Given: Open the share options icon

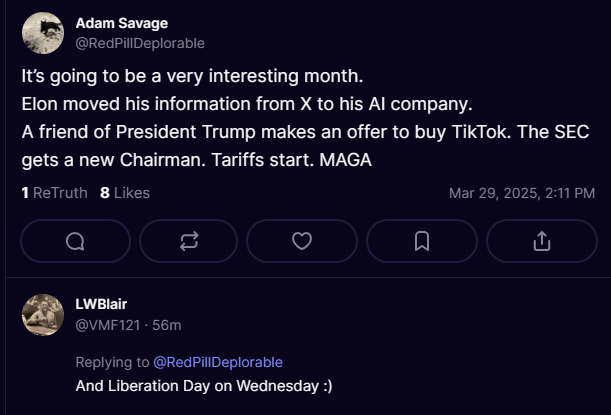Looking at the screenshot, I should click(542, 241).
